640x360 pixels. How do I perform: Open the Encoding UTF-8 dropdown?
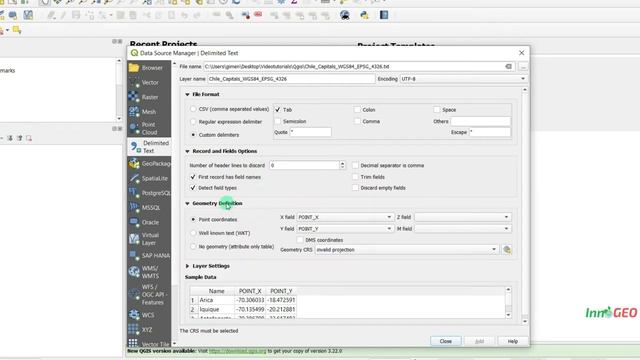pyautogui.click(x=463, y=79)
